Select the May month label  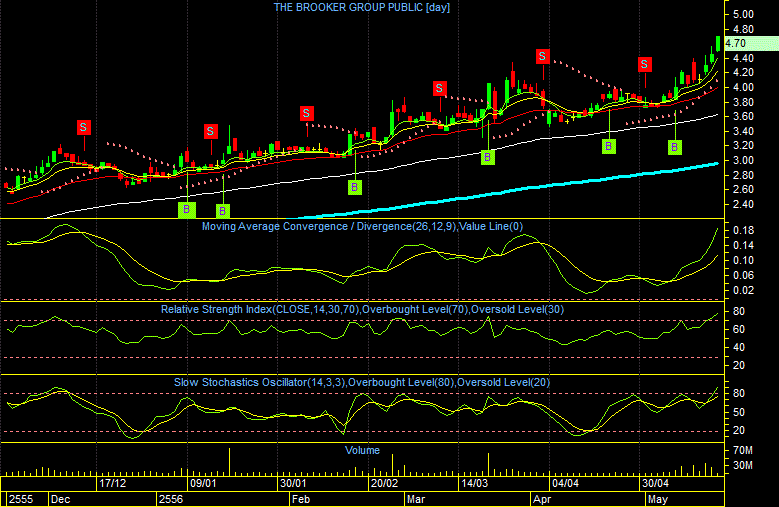[x=658, y=499]
